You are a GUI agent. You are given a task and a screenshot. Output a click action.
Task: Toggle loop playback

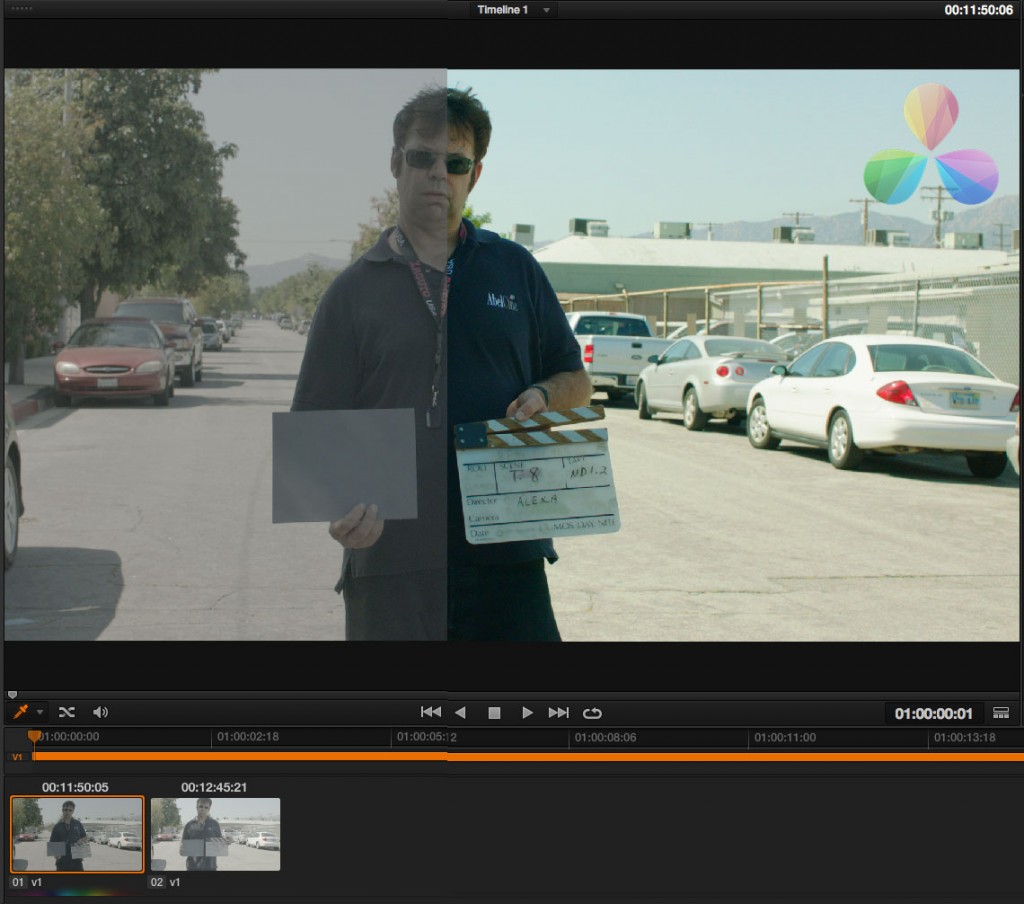point(591,712)
